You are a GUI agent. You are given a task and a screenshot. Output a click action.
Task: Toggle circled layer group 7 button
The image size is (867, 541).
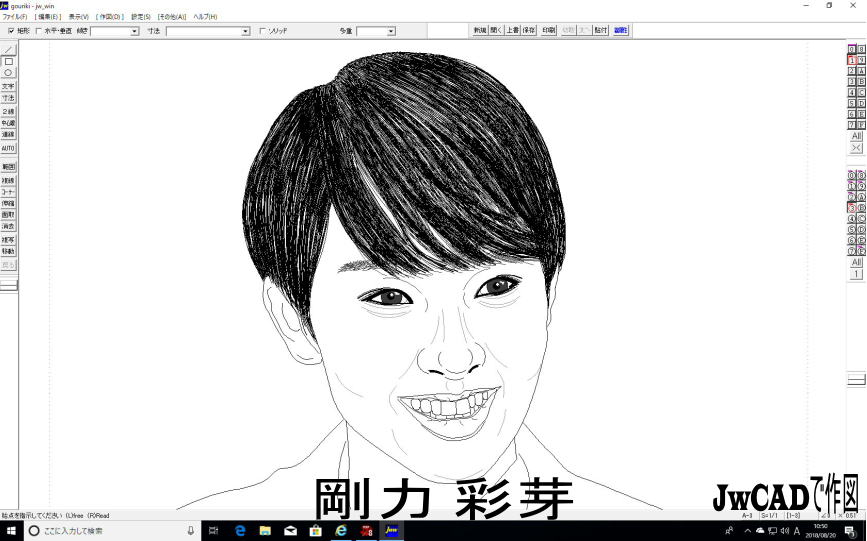852,251
